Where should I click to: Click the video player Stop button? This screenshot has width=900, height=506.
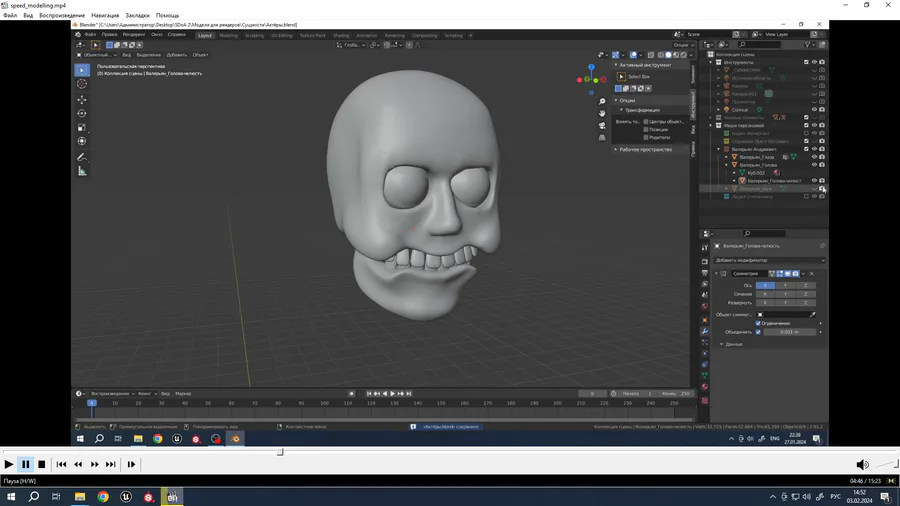click(x=42, y=464)
